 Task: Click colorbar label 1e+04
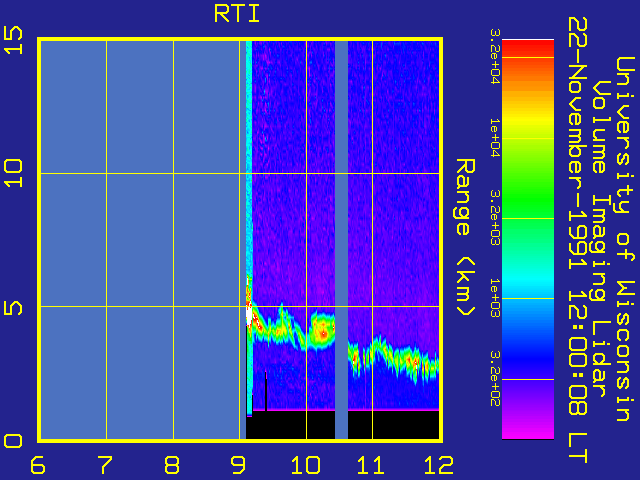coord(495,138)
